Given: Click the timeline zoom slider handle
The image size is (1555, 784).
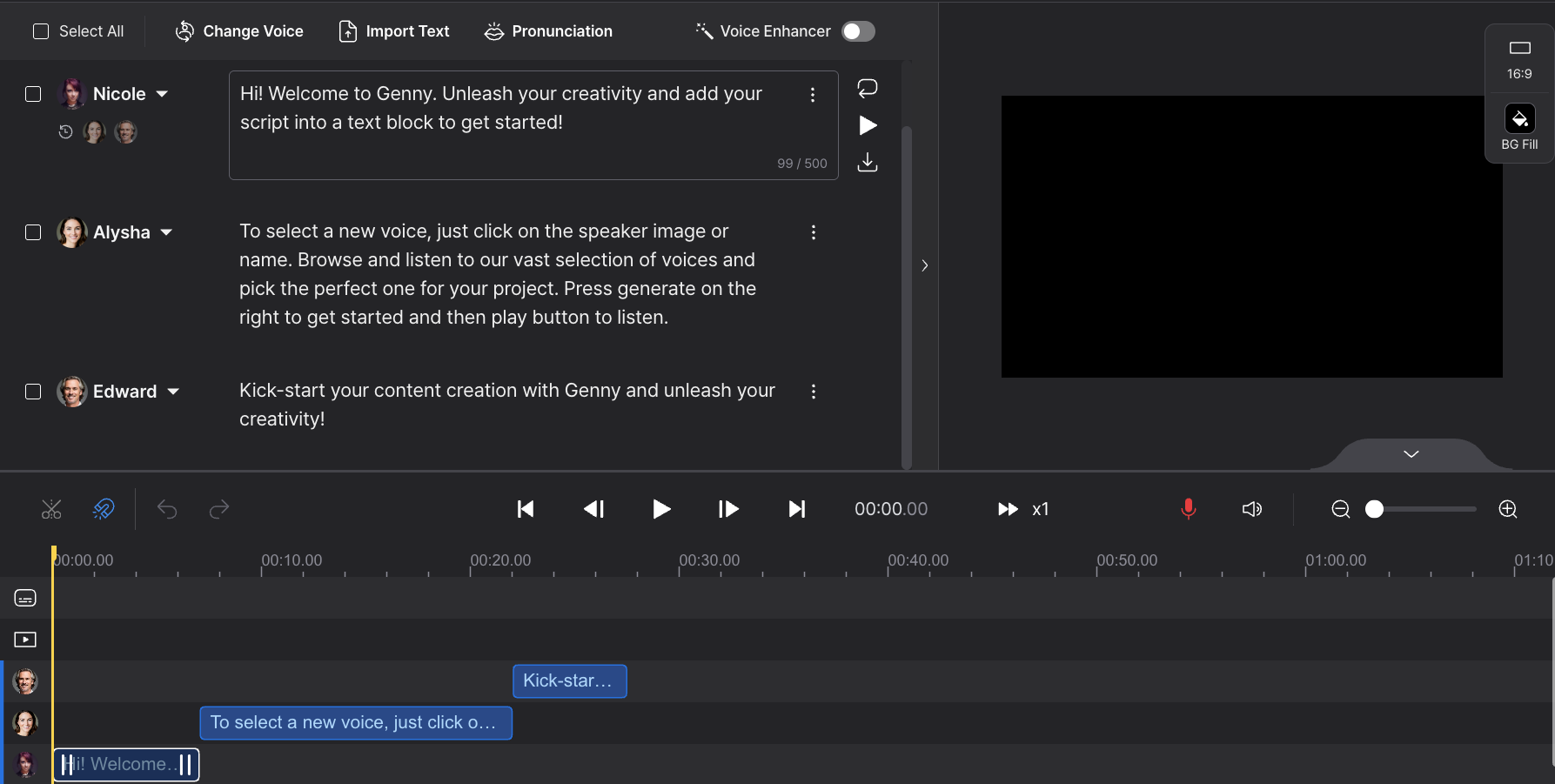Looking at the screenshot, I should [x=1374, y=509].
